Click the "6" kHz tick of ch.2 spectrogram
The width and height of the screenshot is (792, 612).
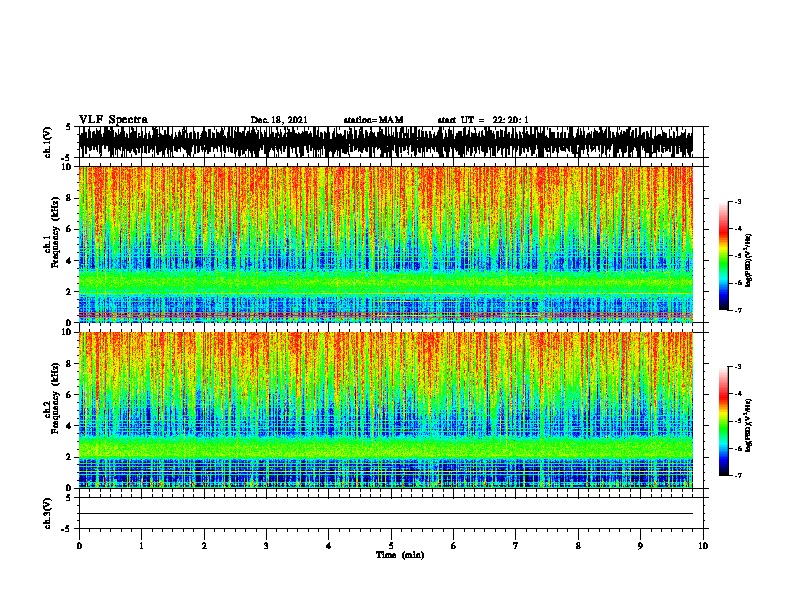pos(69,395)
